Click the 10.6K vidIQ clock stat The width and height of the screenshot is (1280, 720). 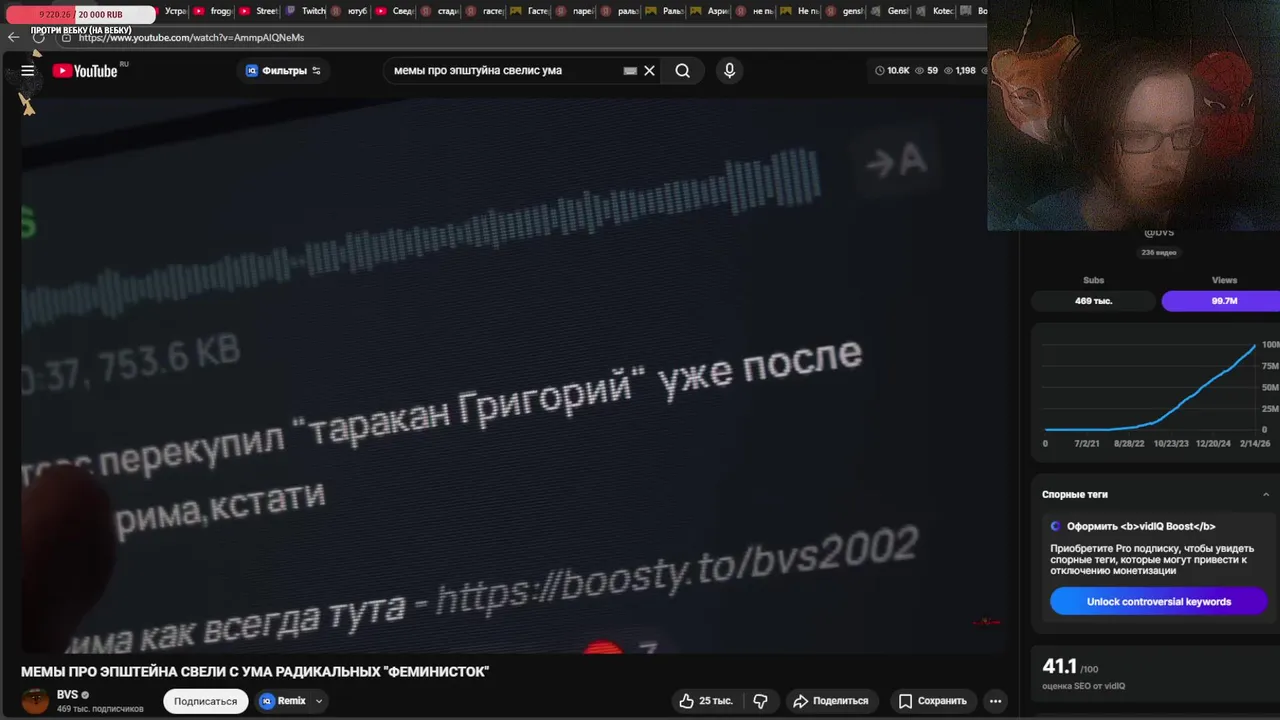click(x=892, y=71)
